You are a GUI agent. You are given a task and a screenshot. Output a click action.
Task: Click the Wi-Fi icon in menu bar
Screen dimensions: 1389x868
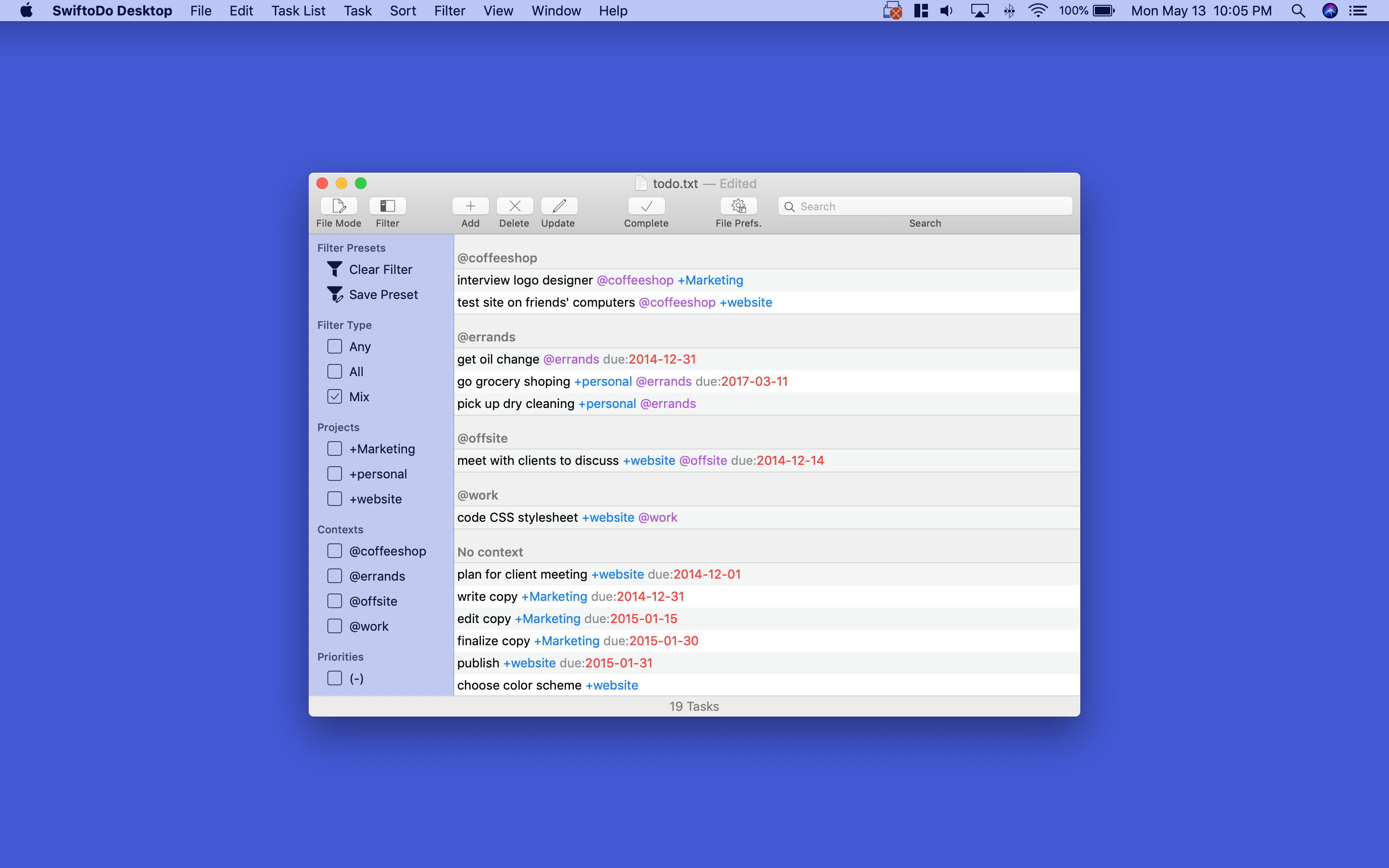[1038, 10]
